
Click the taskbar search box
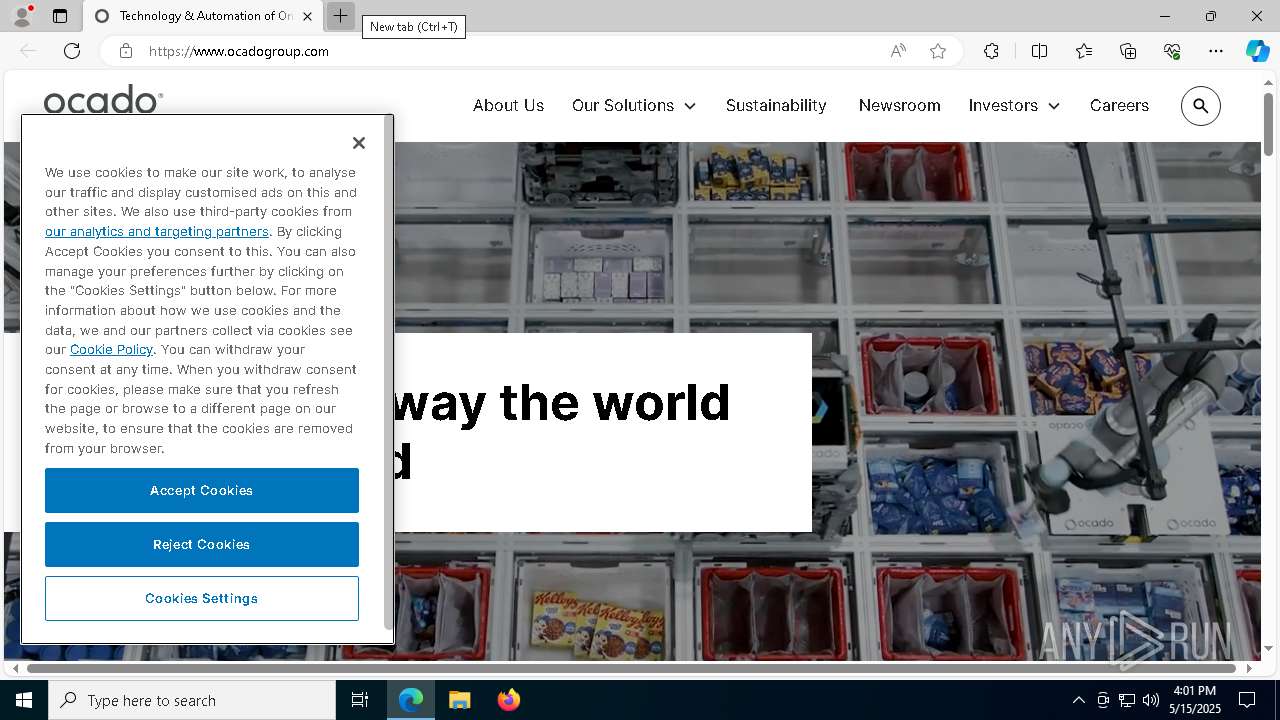pyautogui.click(x=192, y=700)
